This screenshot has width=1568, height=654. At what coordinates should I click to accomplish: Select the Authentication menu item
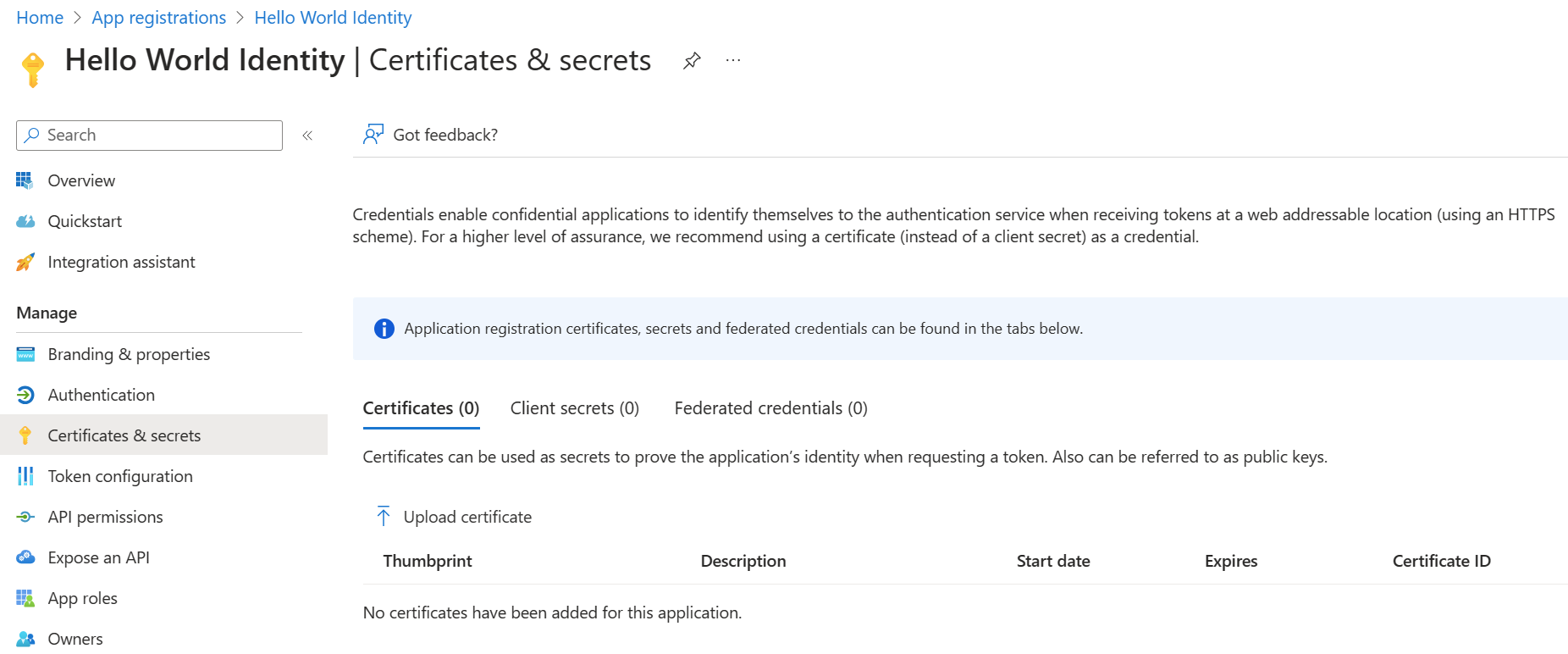(101, 395)
